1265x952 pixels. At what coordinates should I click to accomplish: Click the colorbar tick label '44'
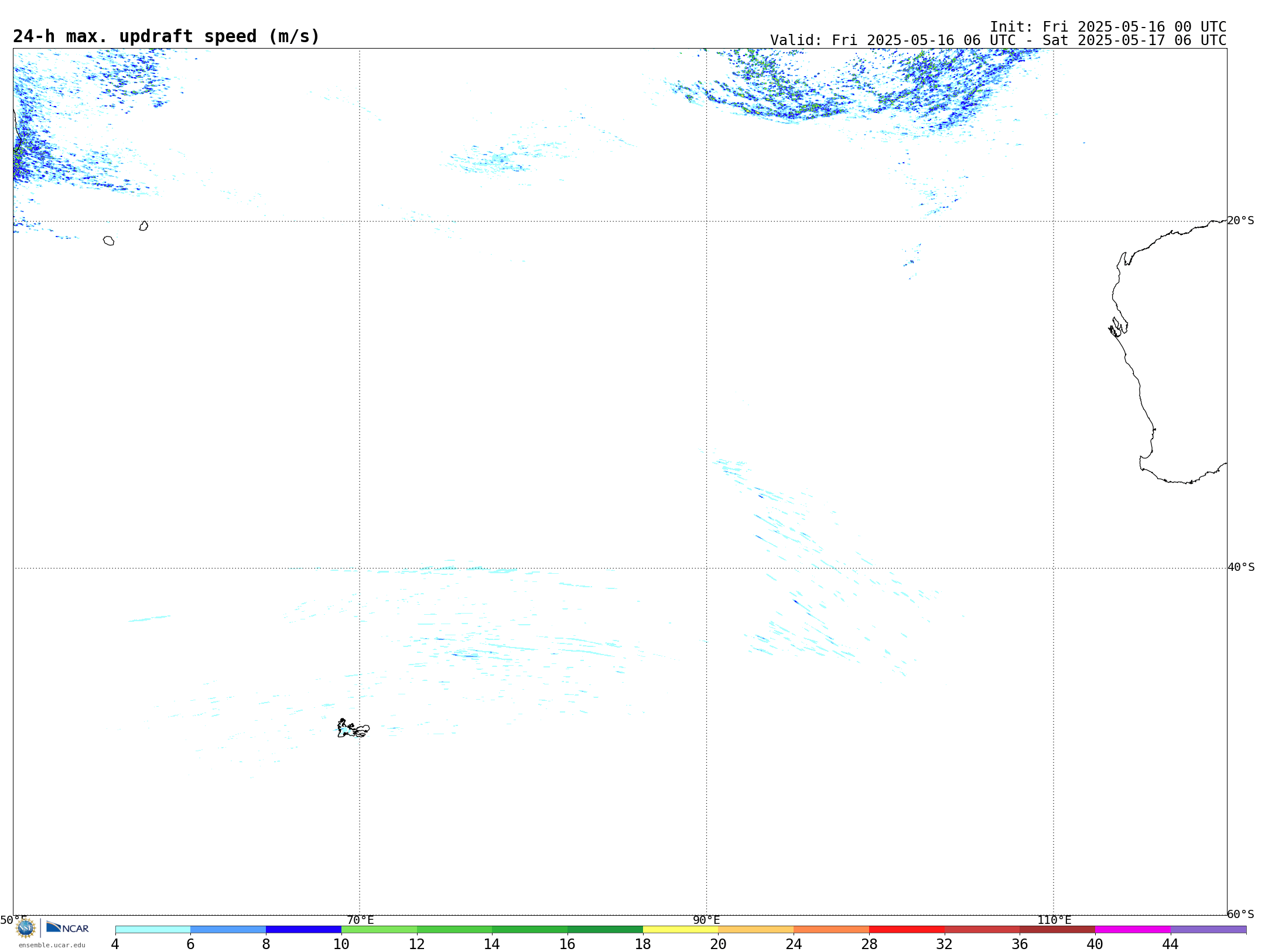[x=1170, y=944]
